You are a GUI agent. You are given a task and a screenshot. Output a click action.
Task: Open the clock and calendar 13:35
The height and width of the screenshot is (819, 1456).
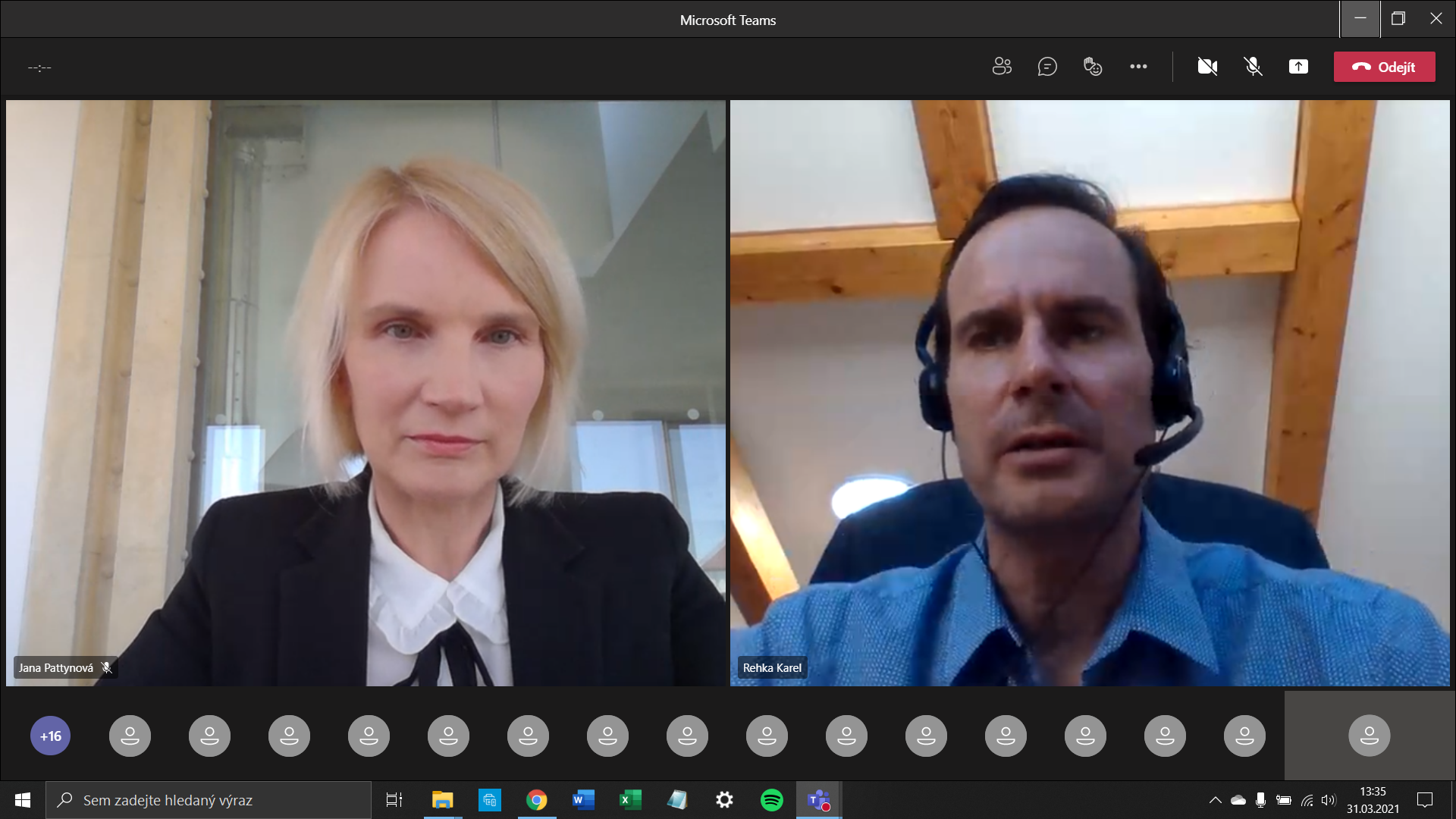pos(1373,800)
